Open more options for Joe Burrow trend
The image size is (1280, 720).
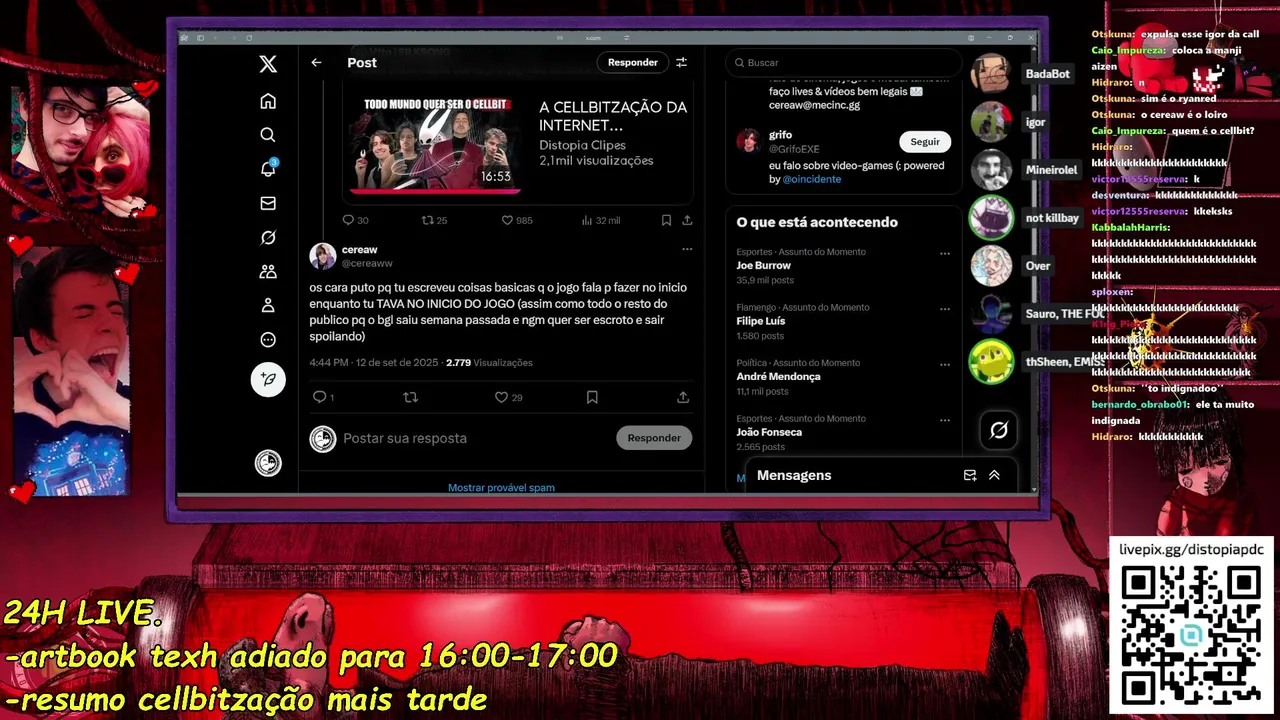[944, 254]
